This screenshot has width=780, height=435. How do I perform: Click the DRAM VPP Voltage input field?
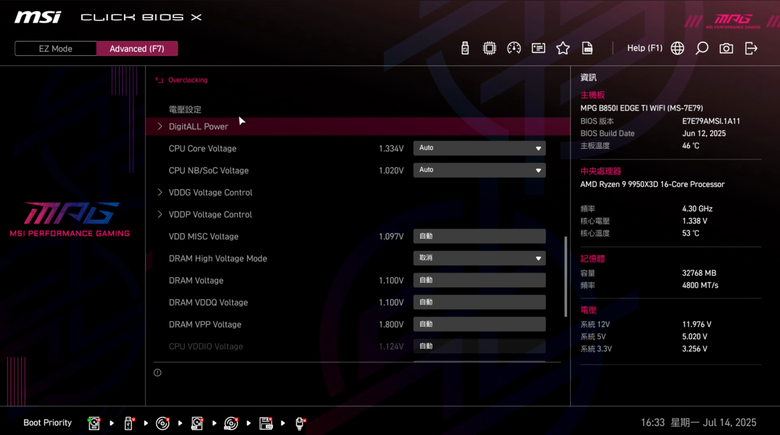pos(479,324)
